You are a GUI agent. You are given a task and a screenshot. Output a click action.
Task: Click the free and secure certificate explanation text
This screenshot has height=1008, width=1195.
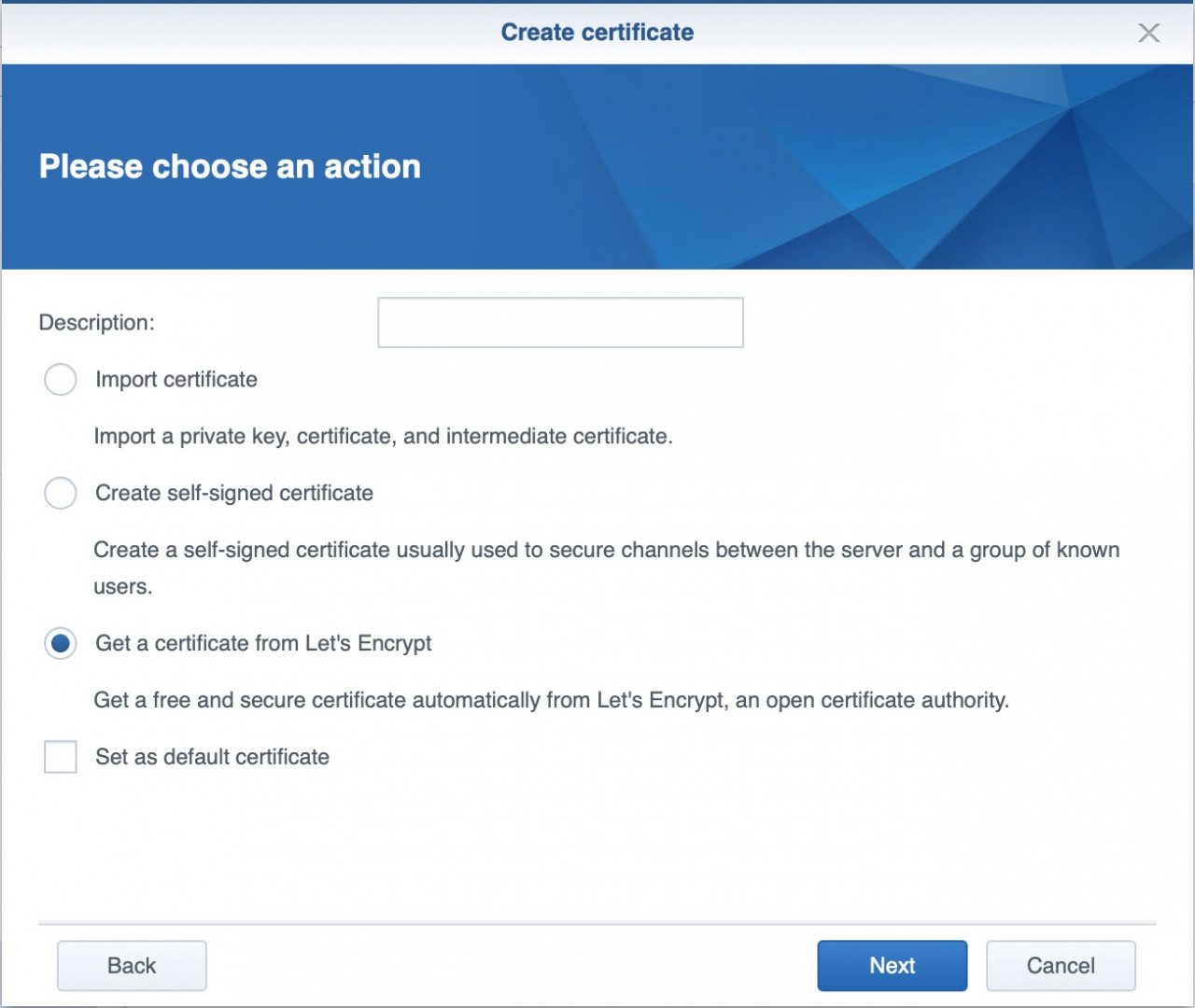pos(551,701)
